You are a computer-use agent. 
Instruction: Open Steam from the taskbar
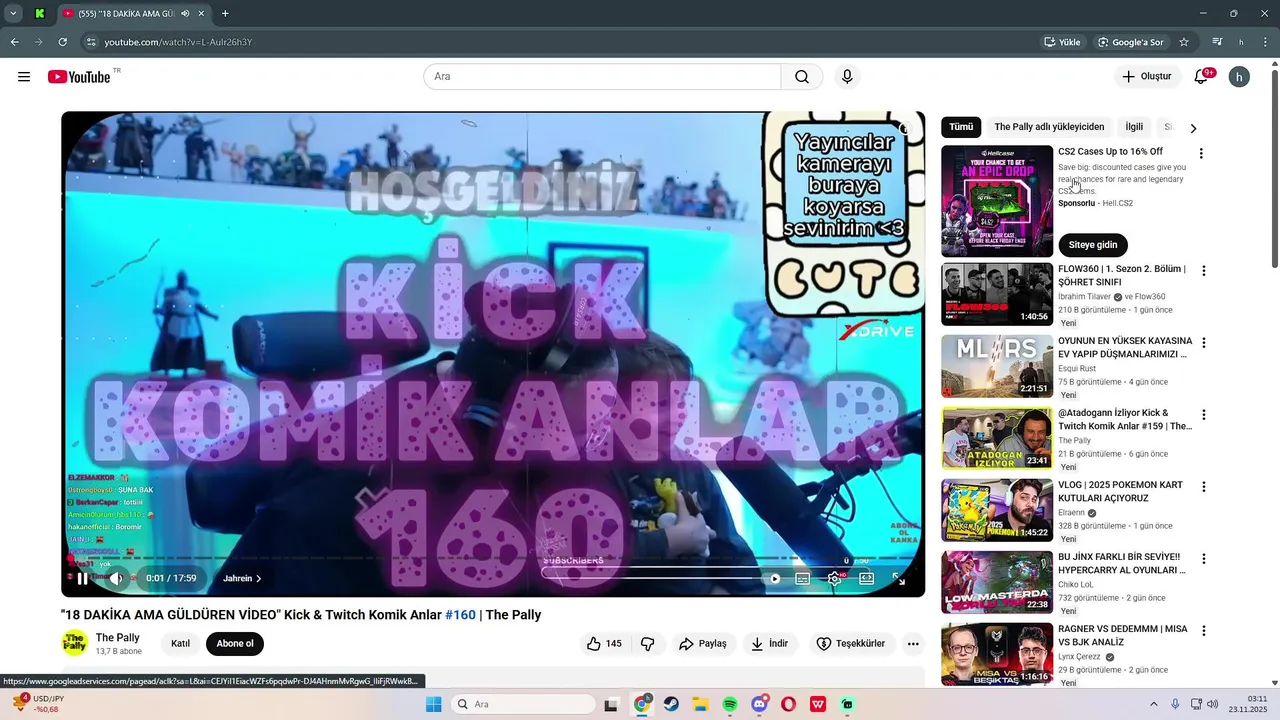pyautogui.click(x=671, y=704)
